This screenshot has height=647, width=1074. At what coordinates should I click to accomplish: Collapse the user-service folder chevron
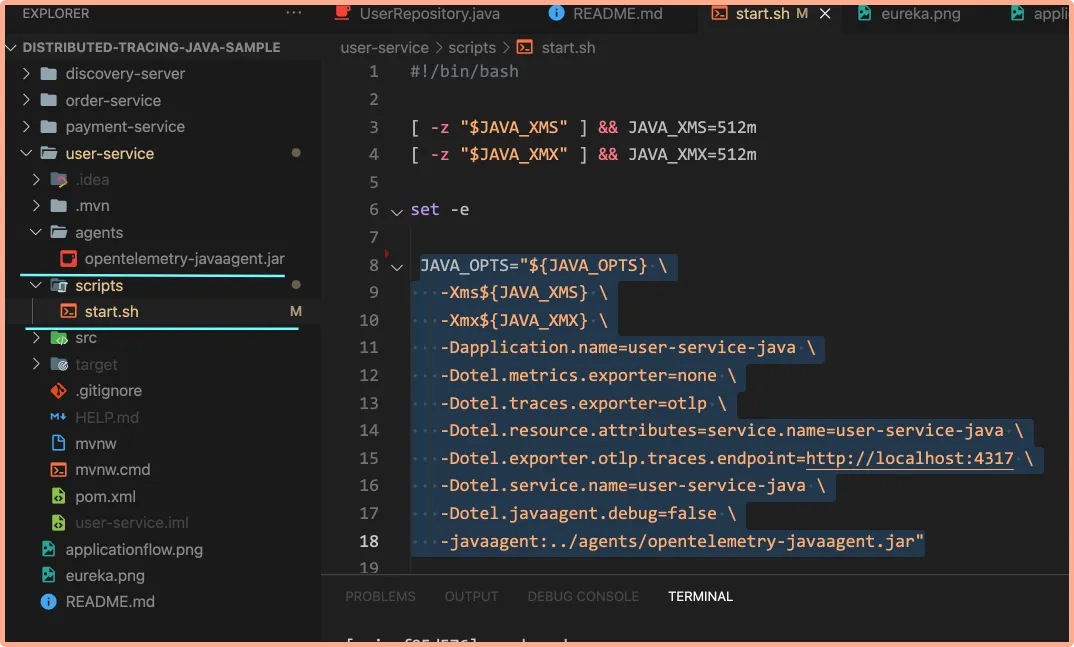pyautogui.click(x=26, y=153)
